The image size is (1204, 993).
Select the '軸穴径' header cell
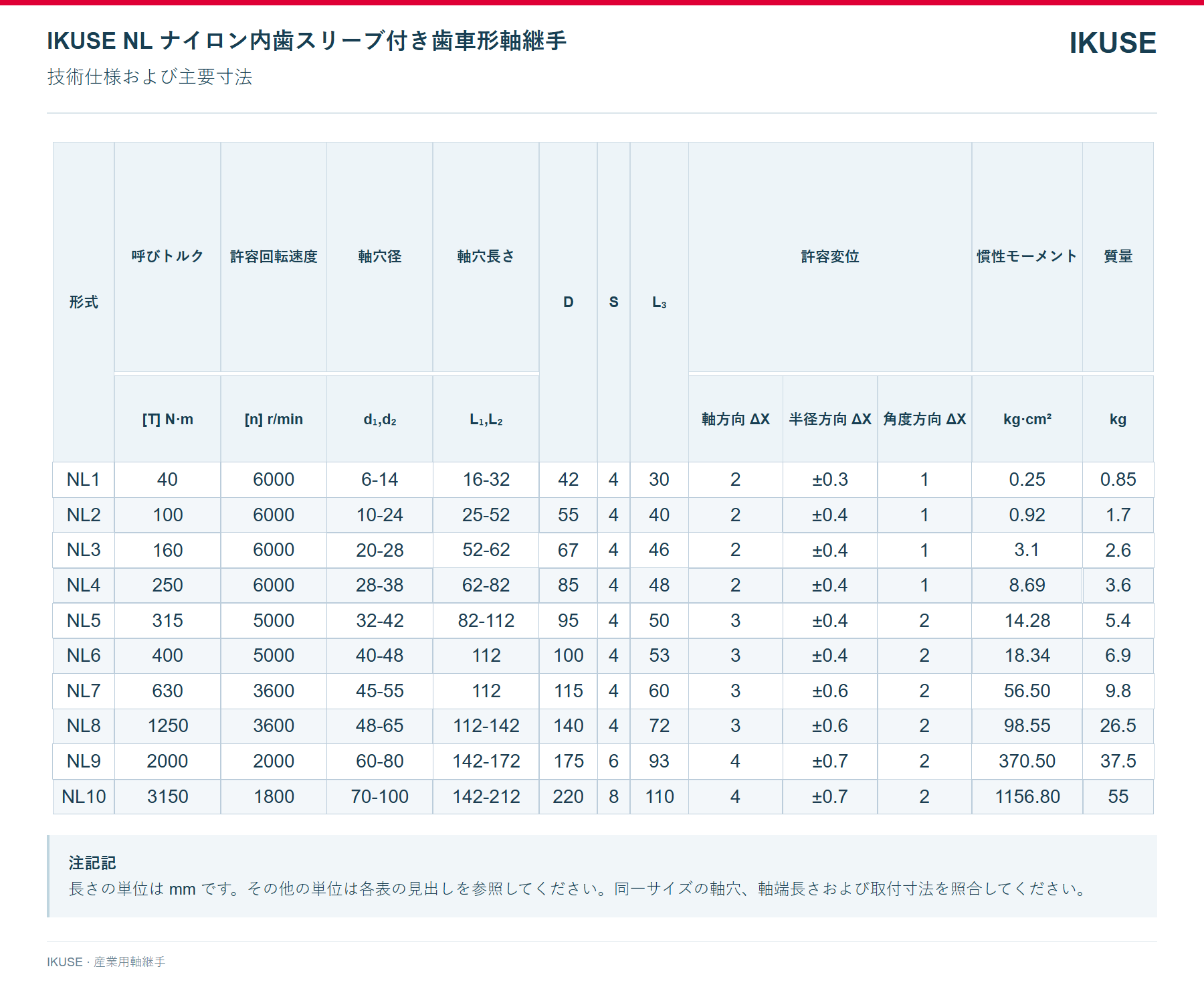(x=380, y=256)
